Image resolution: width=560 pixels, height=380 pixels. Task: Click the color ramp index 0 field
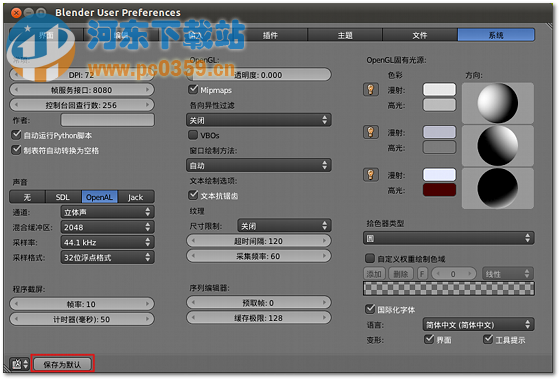tap(454, 274)
